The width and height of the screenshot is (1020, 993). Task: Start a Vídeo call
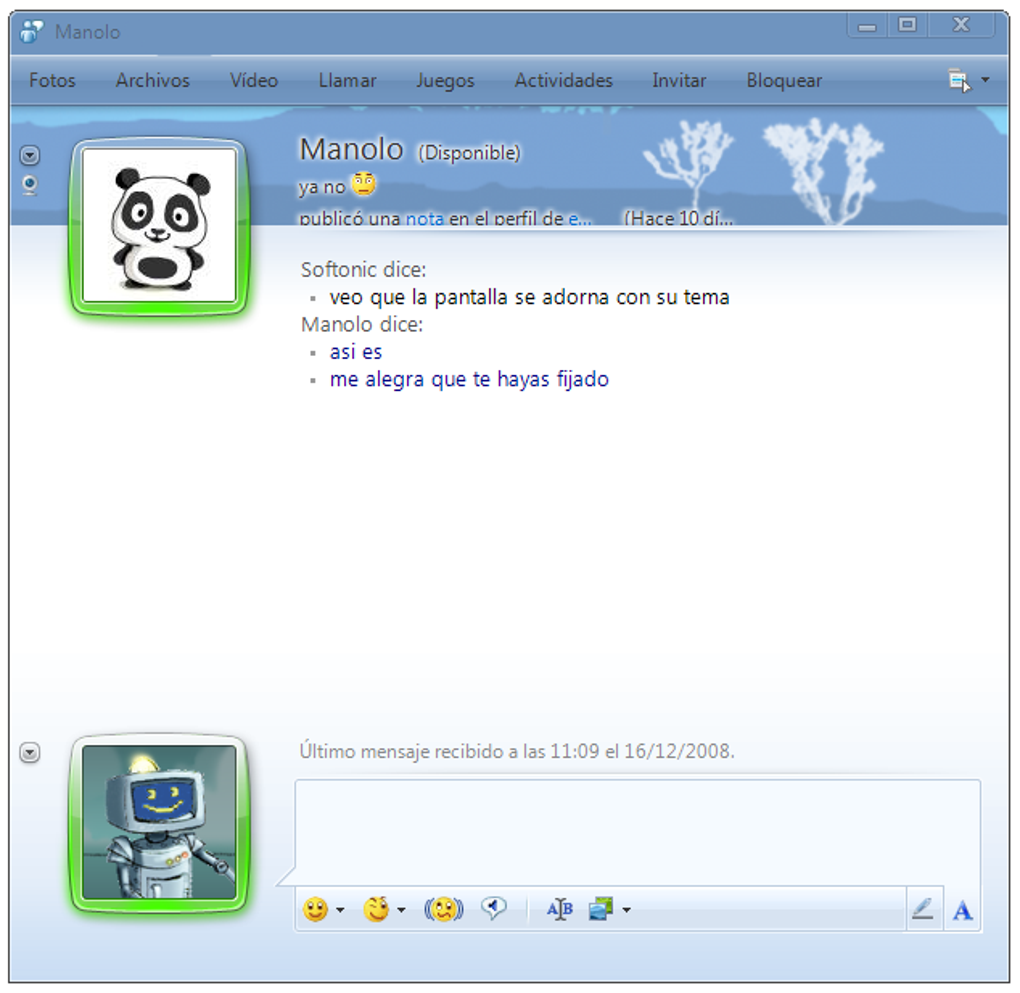click(254, 81)
